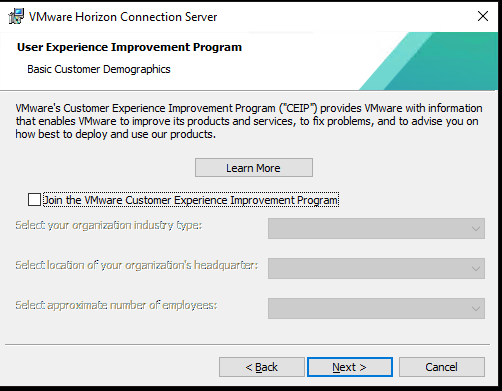Proceed with the Next button
This screenshot has height=391, width=502.
[x=350, y=367]
